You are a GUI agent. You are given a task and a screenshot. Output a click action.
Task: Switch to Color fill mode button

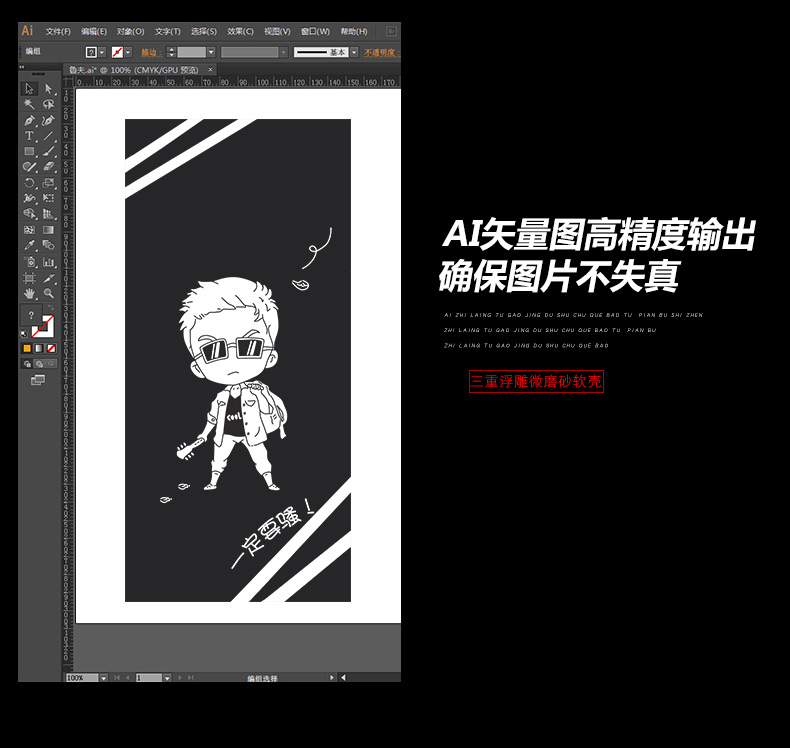27,348
